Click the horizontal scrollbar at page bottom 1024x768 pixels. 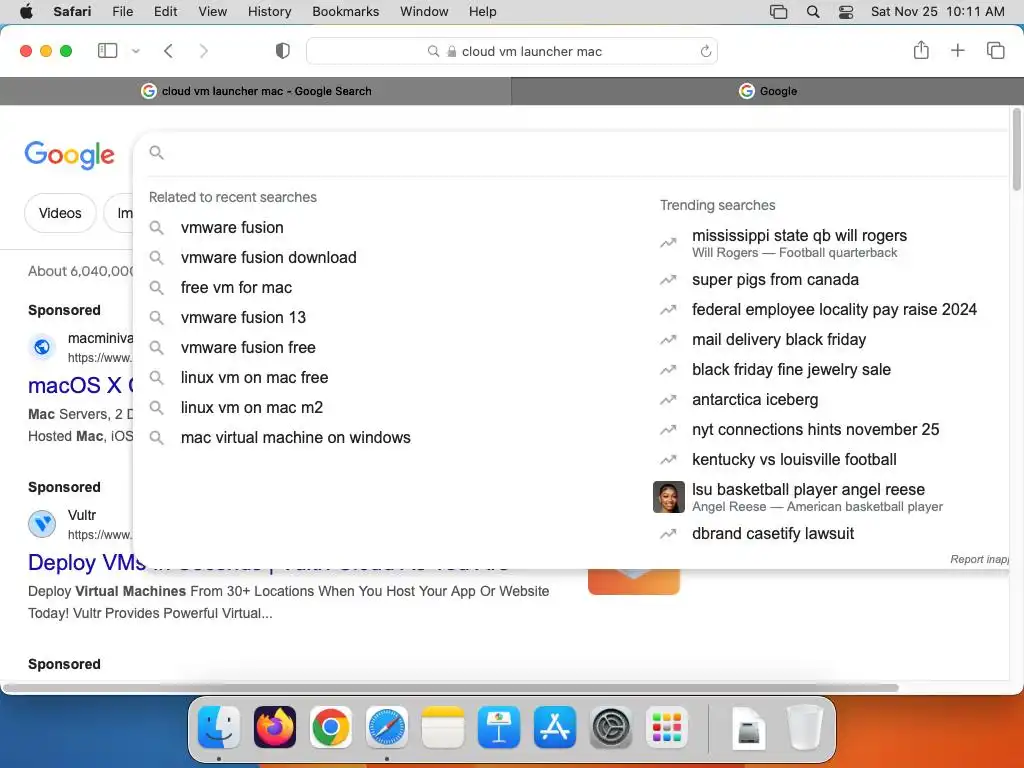click(451, 688)
